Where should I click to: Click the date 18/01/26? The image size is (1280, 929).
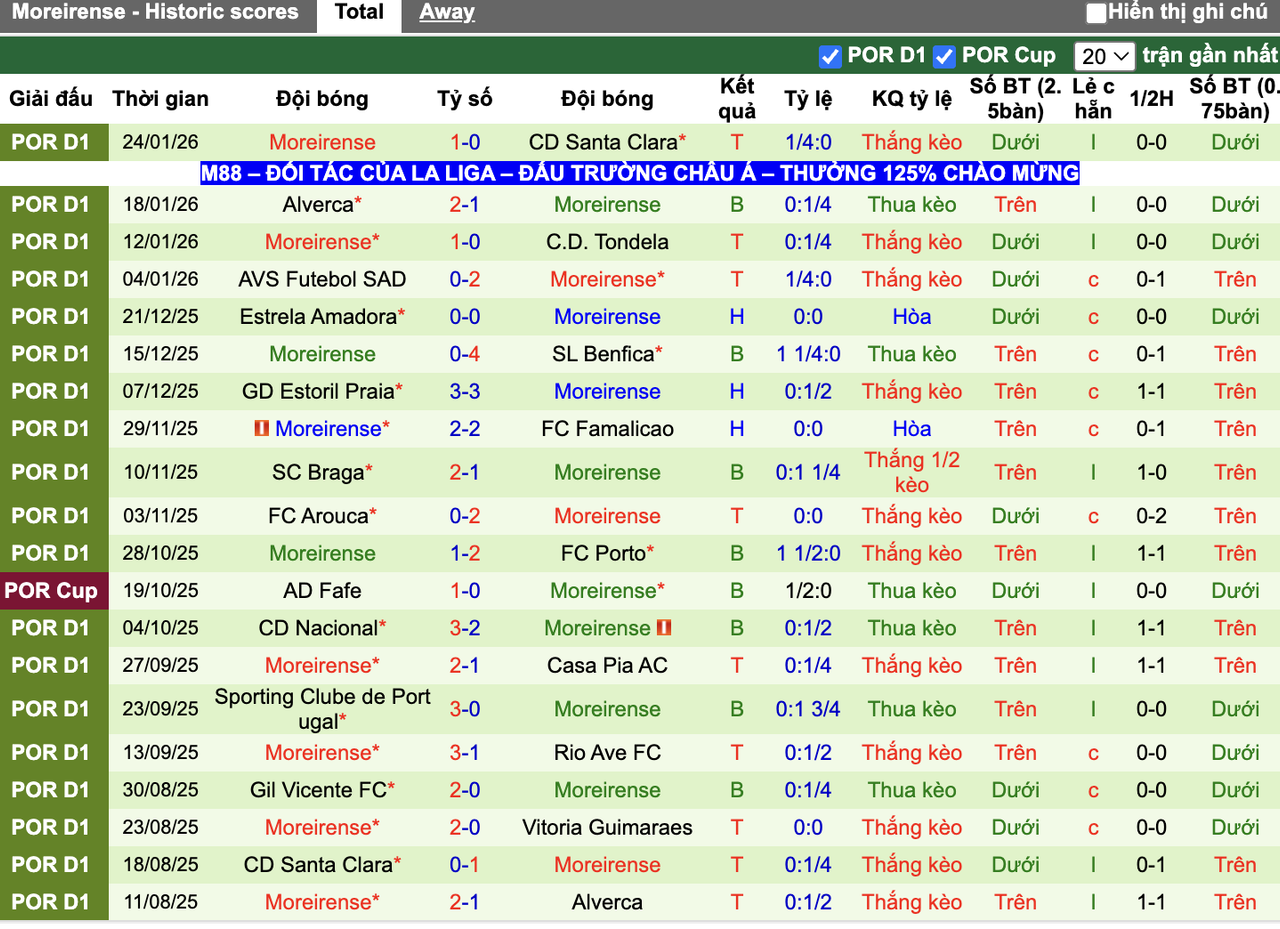pyautogui.click(x=161, y=205)
